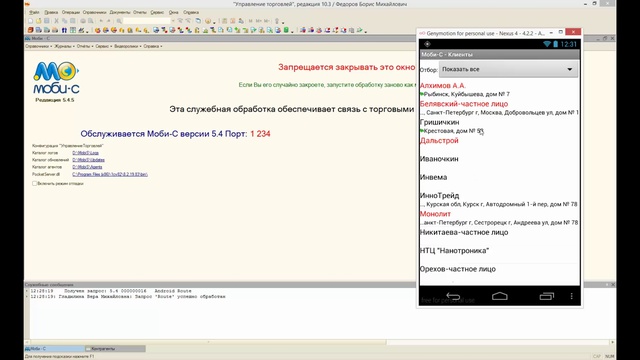
Task: Open the Показать все filter dropdown
Action: click(508, 69)
